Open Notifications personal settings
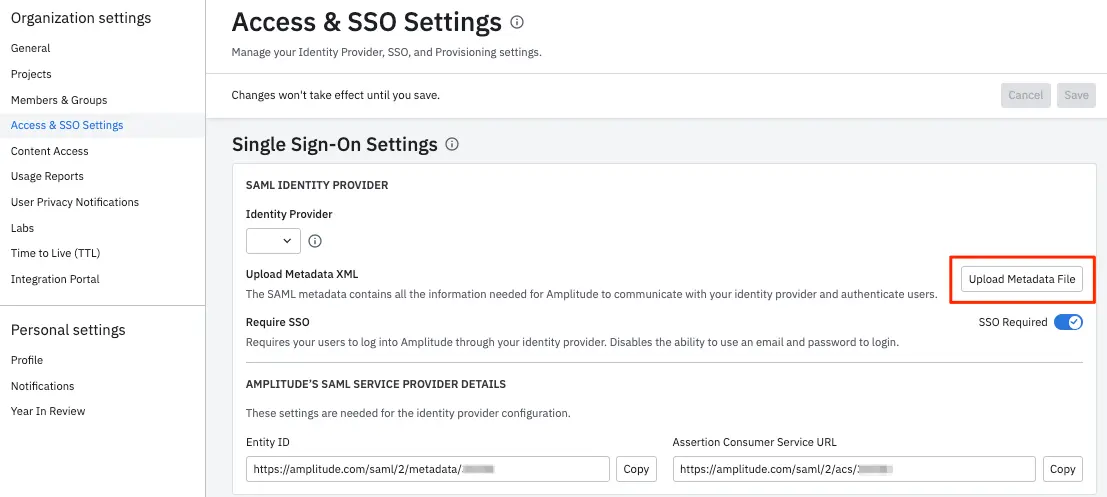This screenshot has height=497, width=1107. point(42,385)
